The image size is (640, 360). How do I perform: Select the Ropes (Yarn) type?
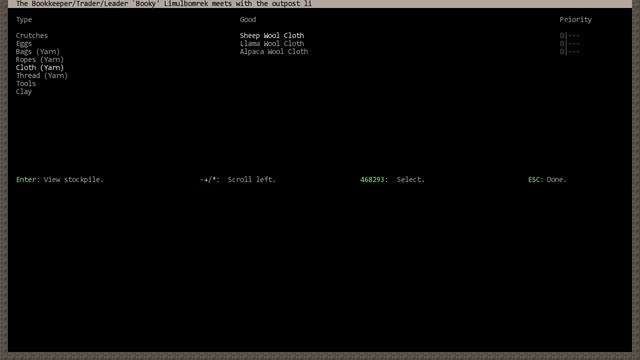[40, 60]
